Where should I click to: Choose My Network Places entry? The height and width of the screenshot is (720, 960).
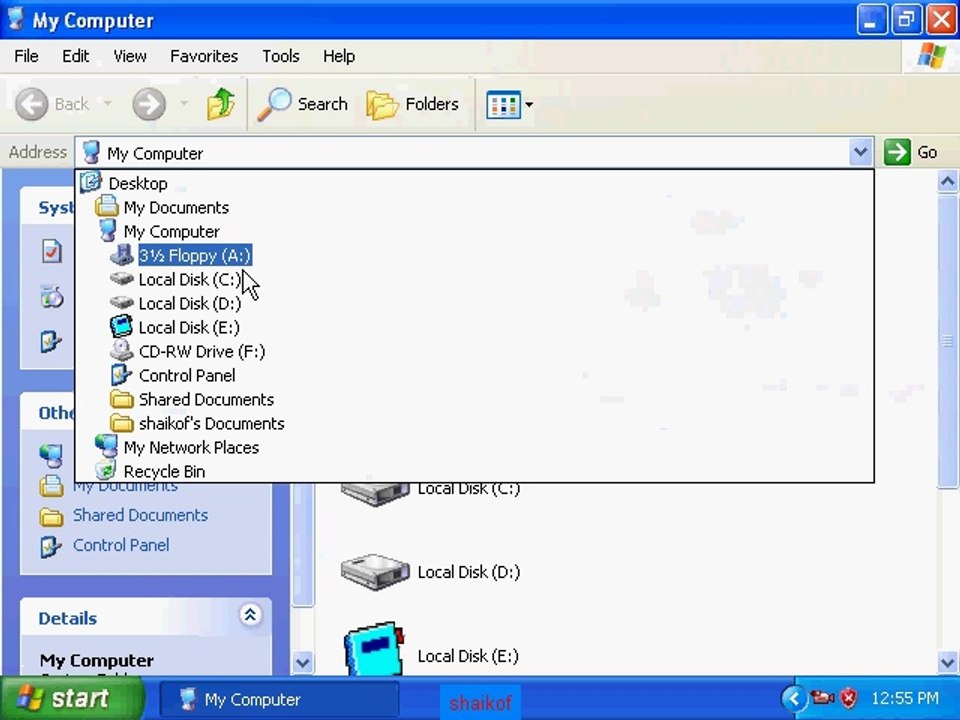tap(191, 448)
